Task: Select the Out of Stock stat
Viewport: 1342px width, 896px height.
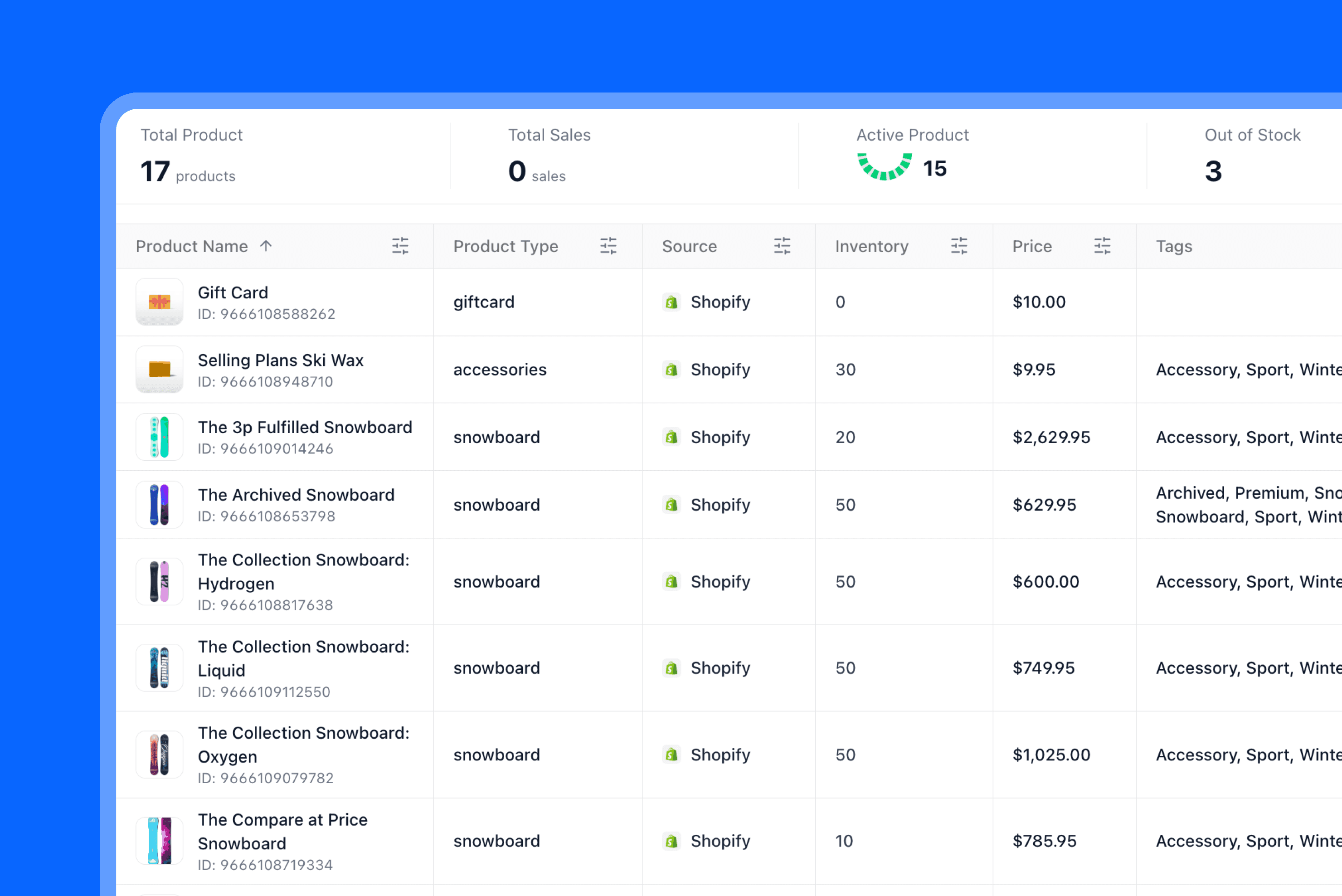Action: click(x=1251, y=156)
